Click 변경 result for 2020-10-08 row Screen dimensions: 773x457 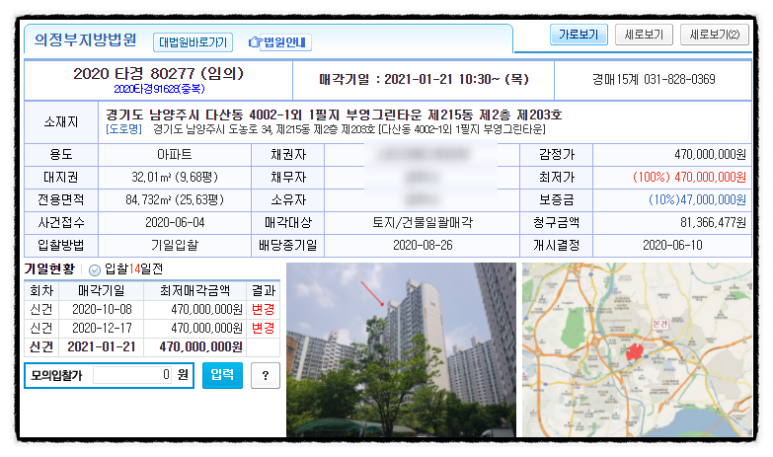(x=263, y=310)
